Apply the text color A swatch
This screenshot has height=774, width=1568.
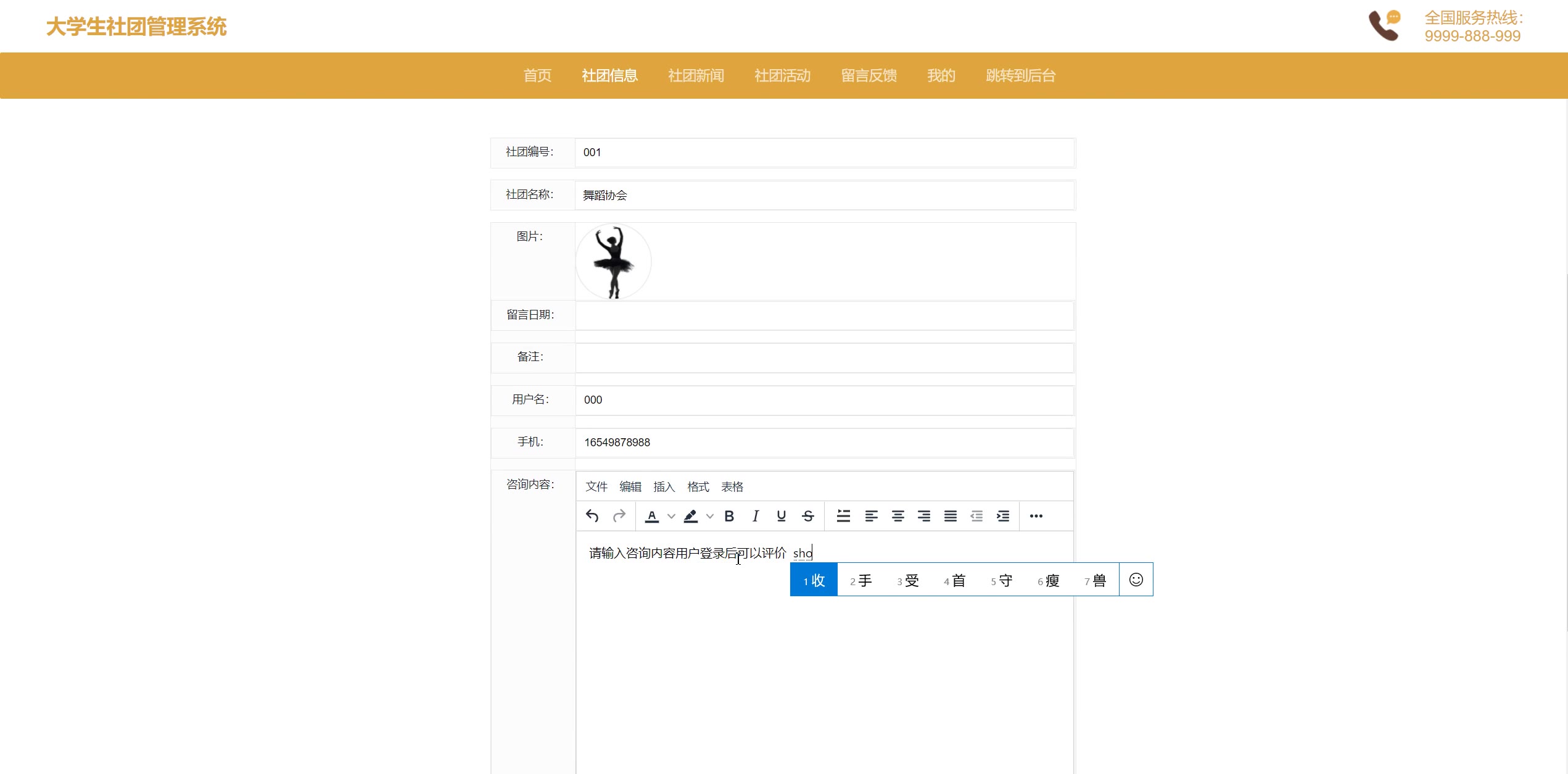(651, 516)
